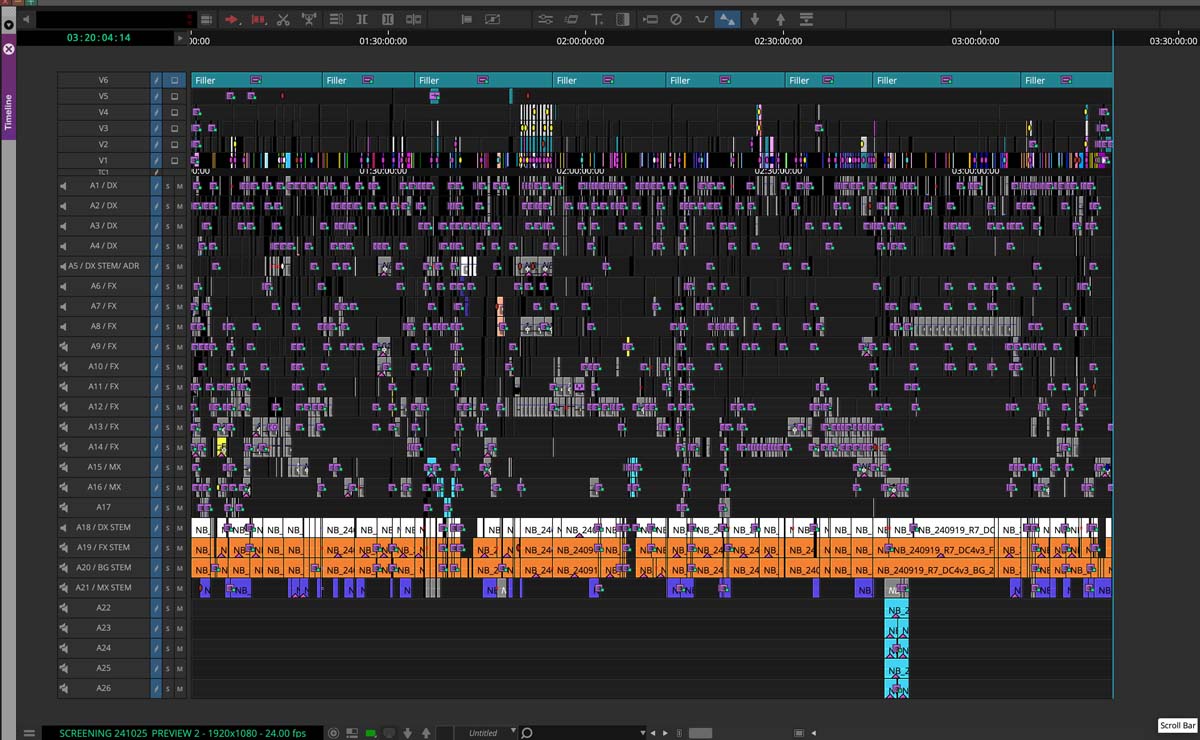Mute the A18 / DX STEM track
The height and width of the screenshot is (740, 1200).
(x=180, y=528)
